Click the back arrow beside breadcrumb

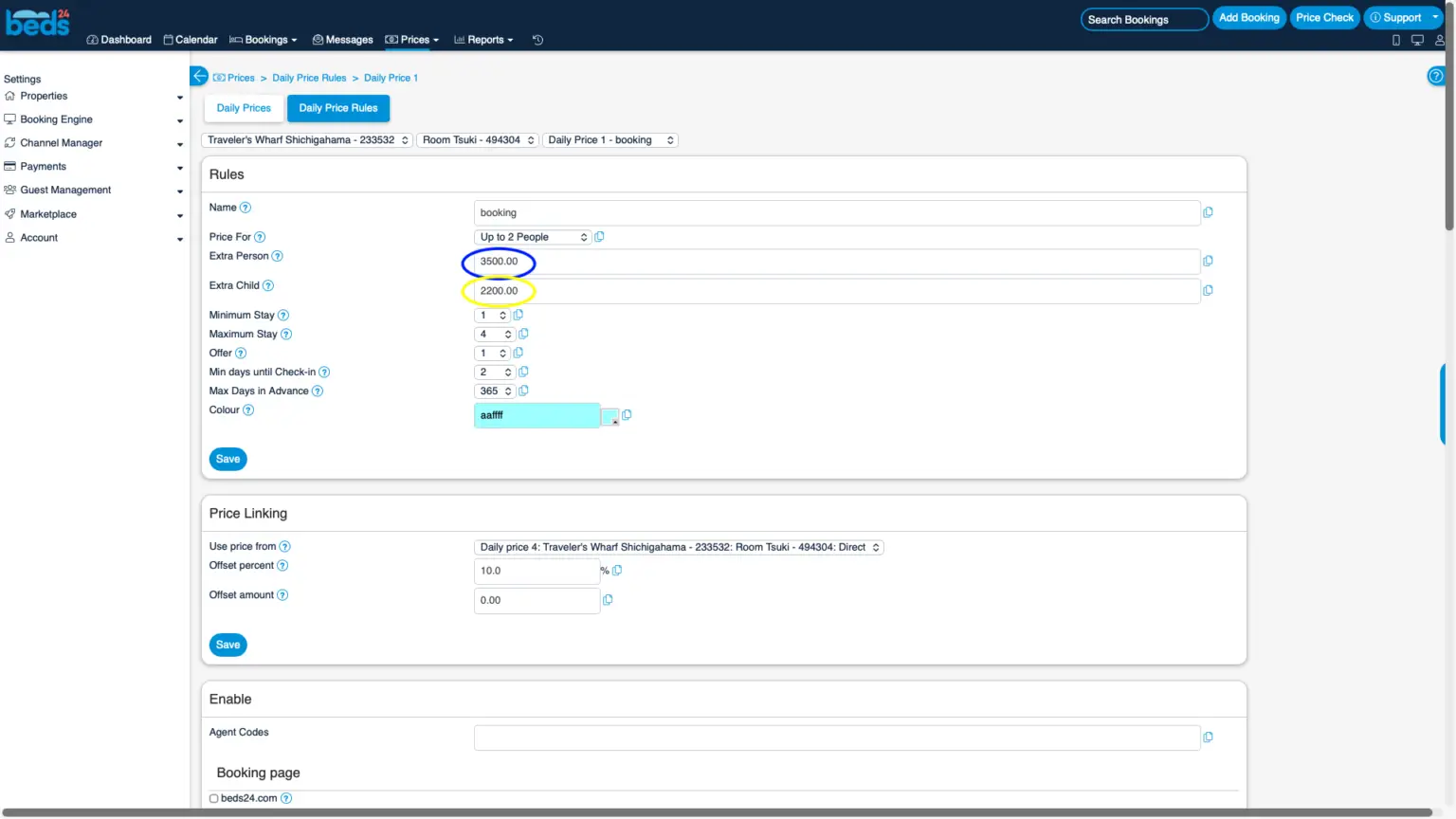coord(199,77)
